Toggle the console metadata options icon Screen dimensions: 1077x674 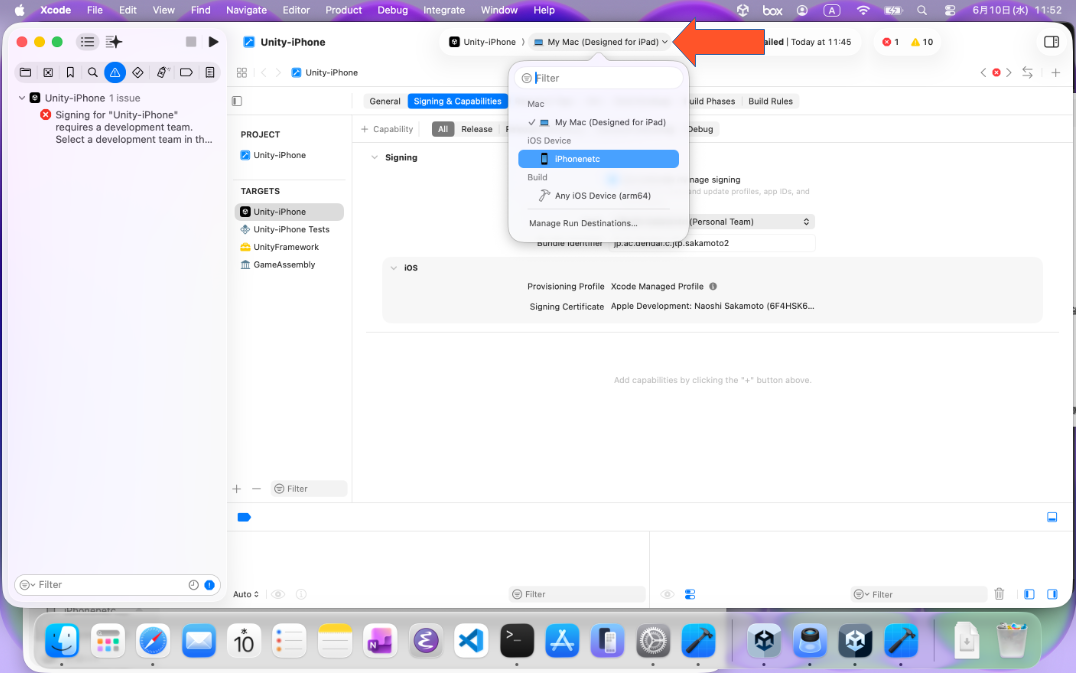(x=690, y=594)
